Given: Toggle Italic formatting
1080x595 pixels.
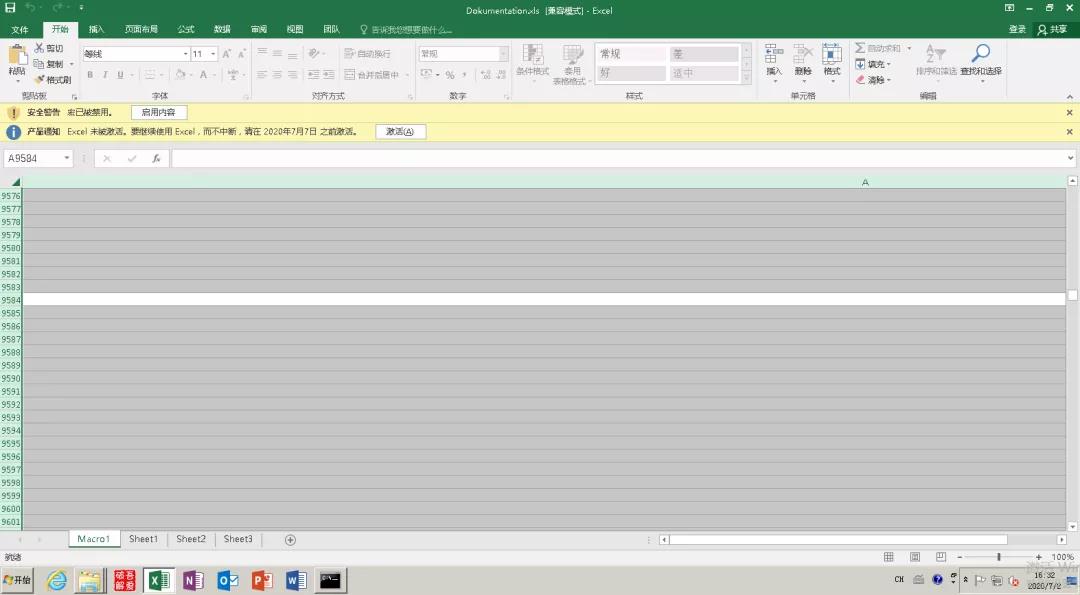Looking at the screenshot, I should [105, 74].
